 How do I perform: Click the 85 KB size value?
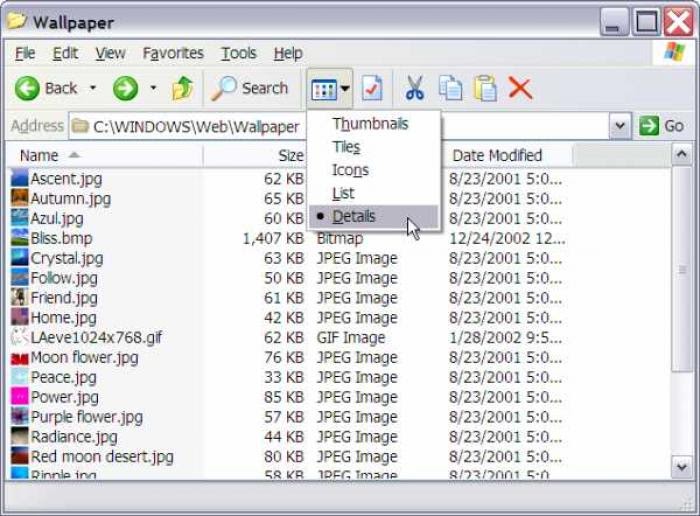[x=284, y=397]
